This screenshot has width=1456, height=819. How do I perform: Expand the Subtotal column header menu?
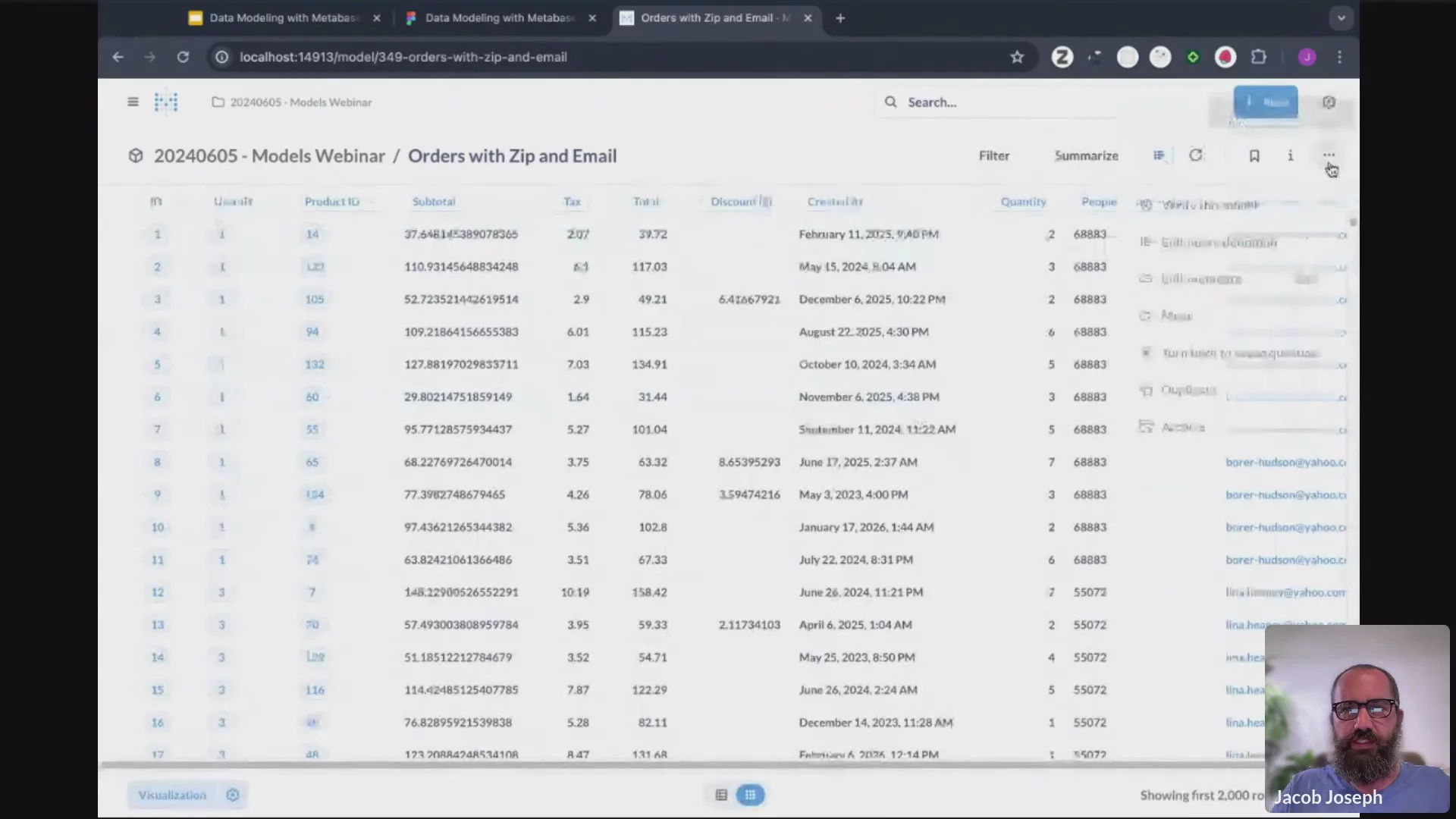434,202
